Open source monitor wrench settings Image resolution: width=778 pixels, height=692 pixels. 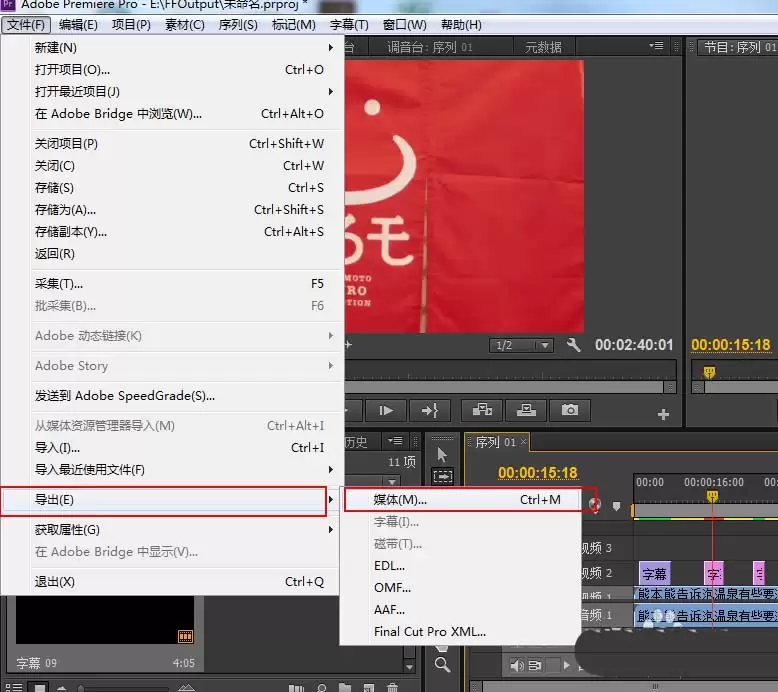pos(573,345)
